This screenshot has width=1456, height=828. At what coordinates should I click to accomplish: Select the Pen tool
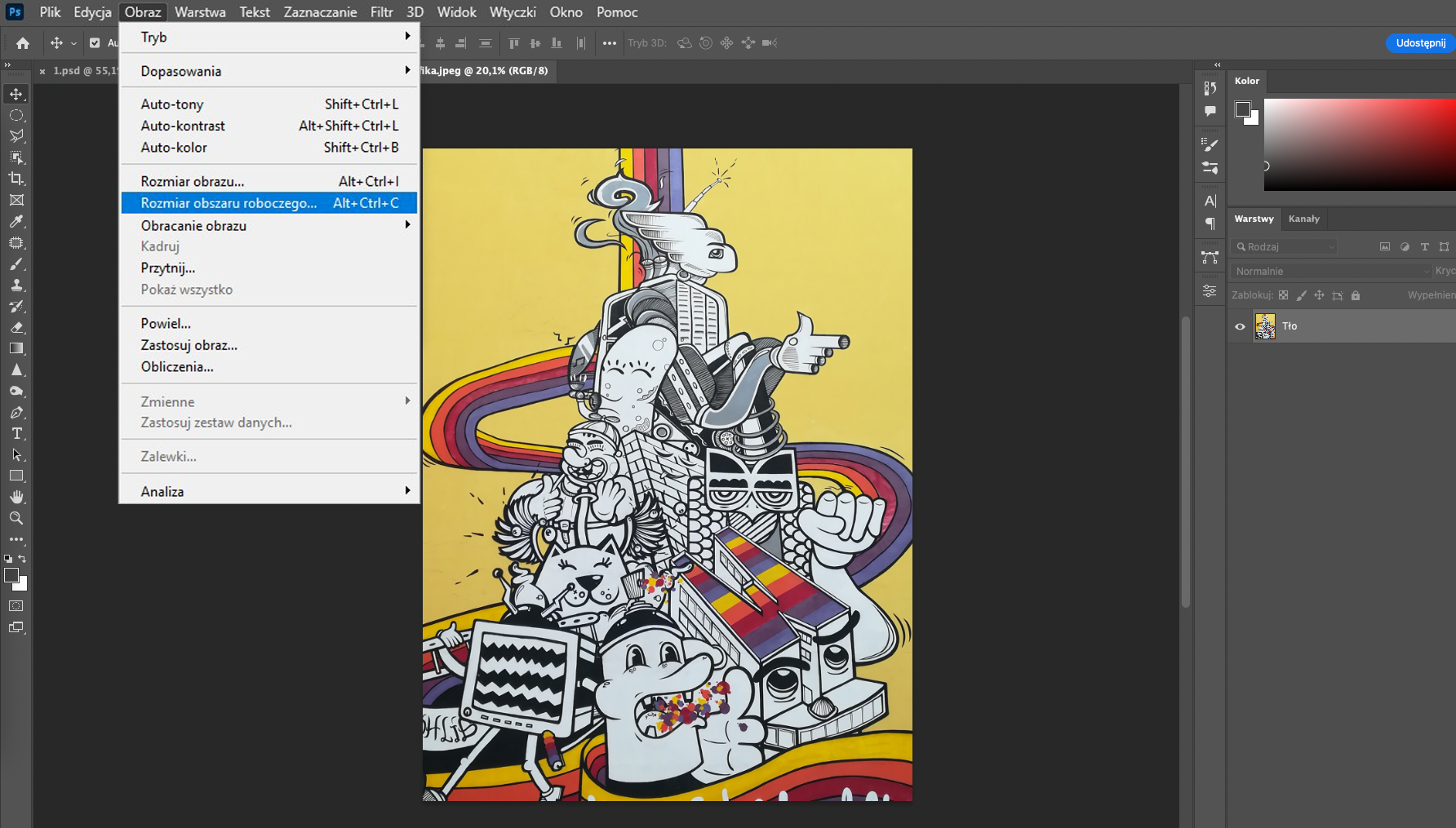point(16,412)
